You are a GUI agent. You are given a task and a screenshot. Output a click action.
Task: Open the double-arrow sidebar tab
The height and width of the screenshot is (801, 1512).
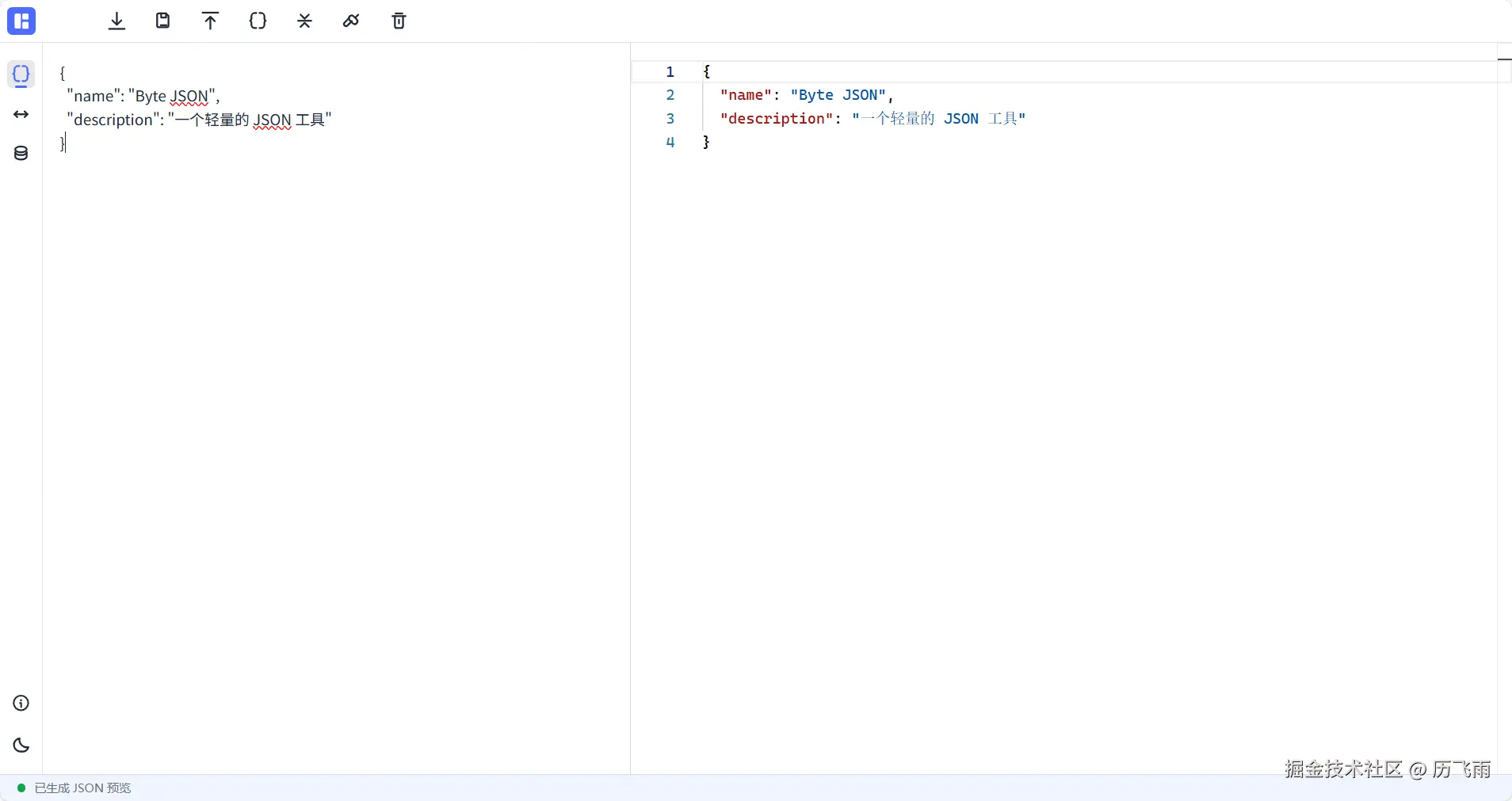21,115
